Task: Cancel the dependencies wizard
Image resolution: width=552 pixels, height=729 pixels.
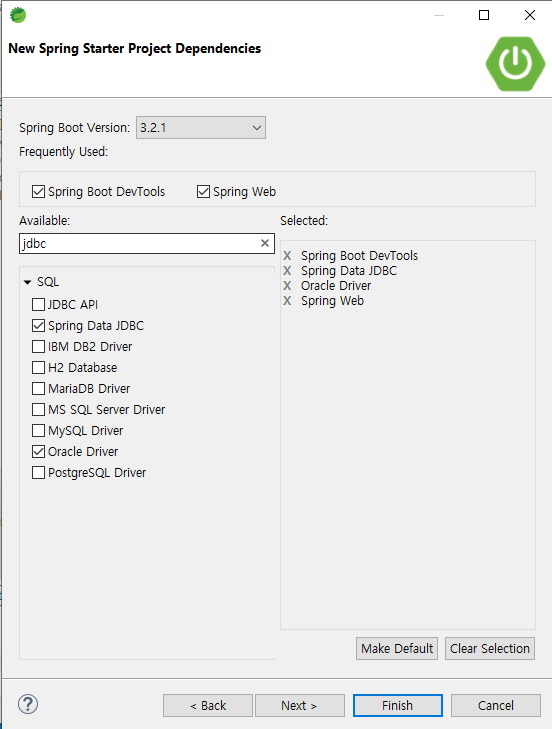Action: (x=496, y=705)
